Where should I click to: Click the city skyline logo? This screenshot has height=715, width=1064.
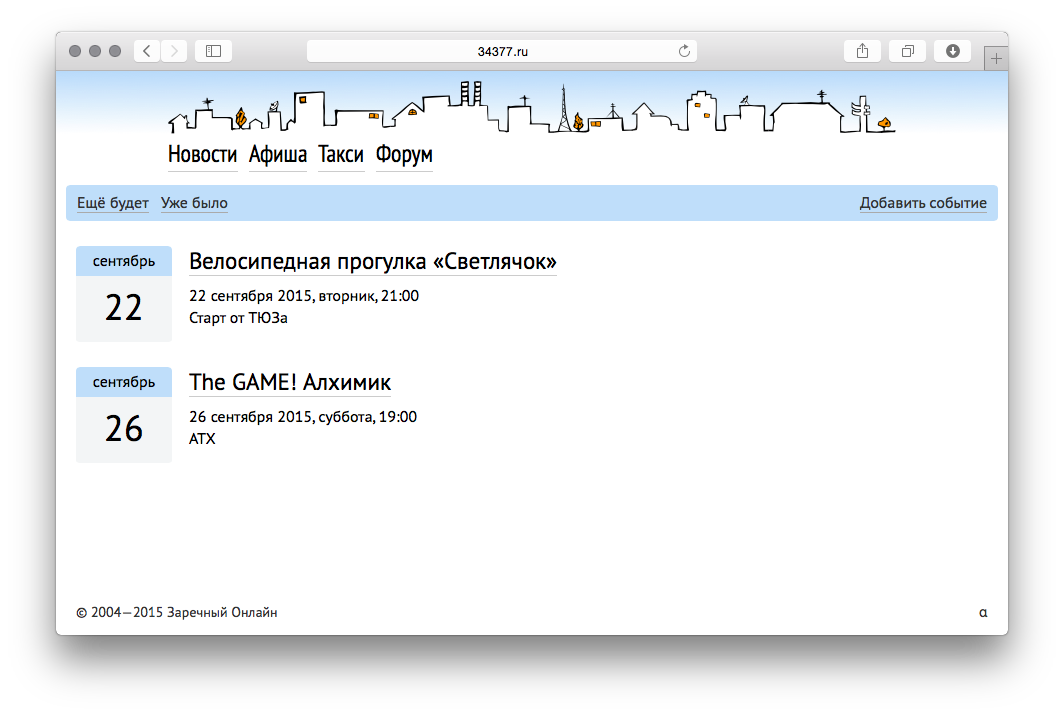coord(531,107)
